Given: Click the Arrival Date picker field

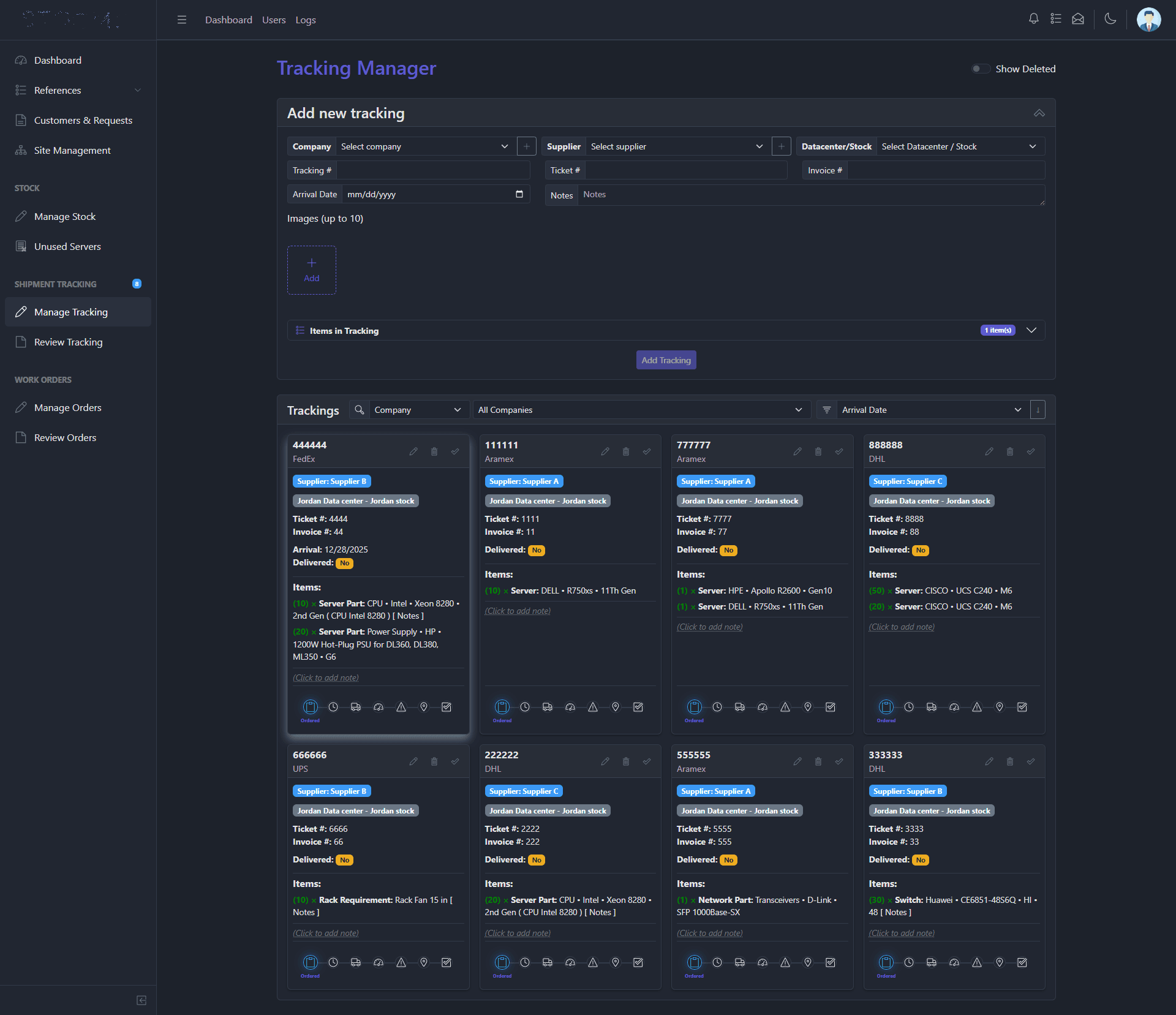Looking at the screenshot, I should [x=435, y=194].
